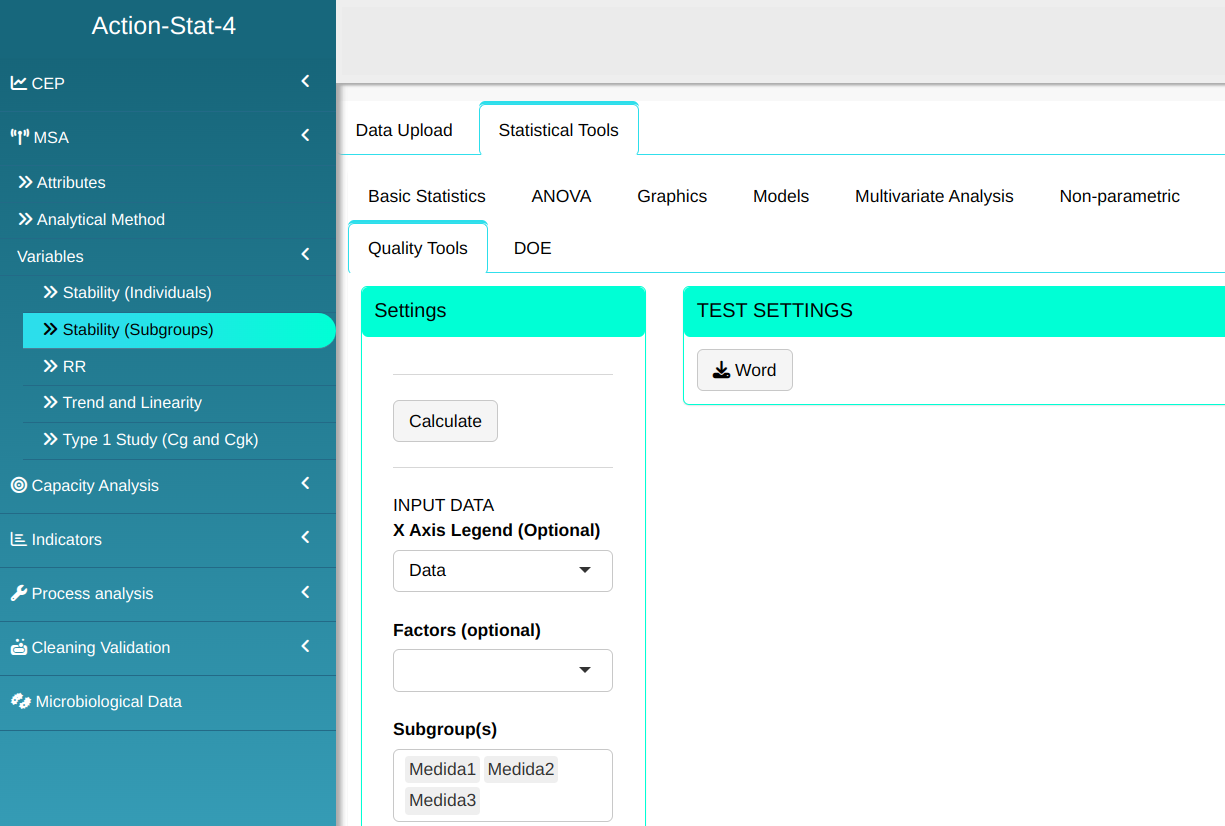Viewport: 1225px width, 826px height.
Task: Open the Factors (optional) dropdown
Action: pos(502,670)
